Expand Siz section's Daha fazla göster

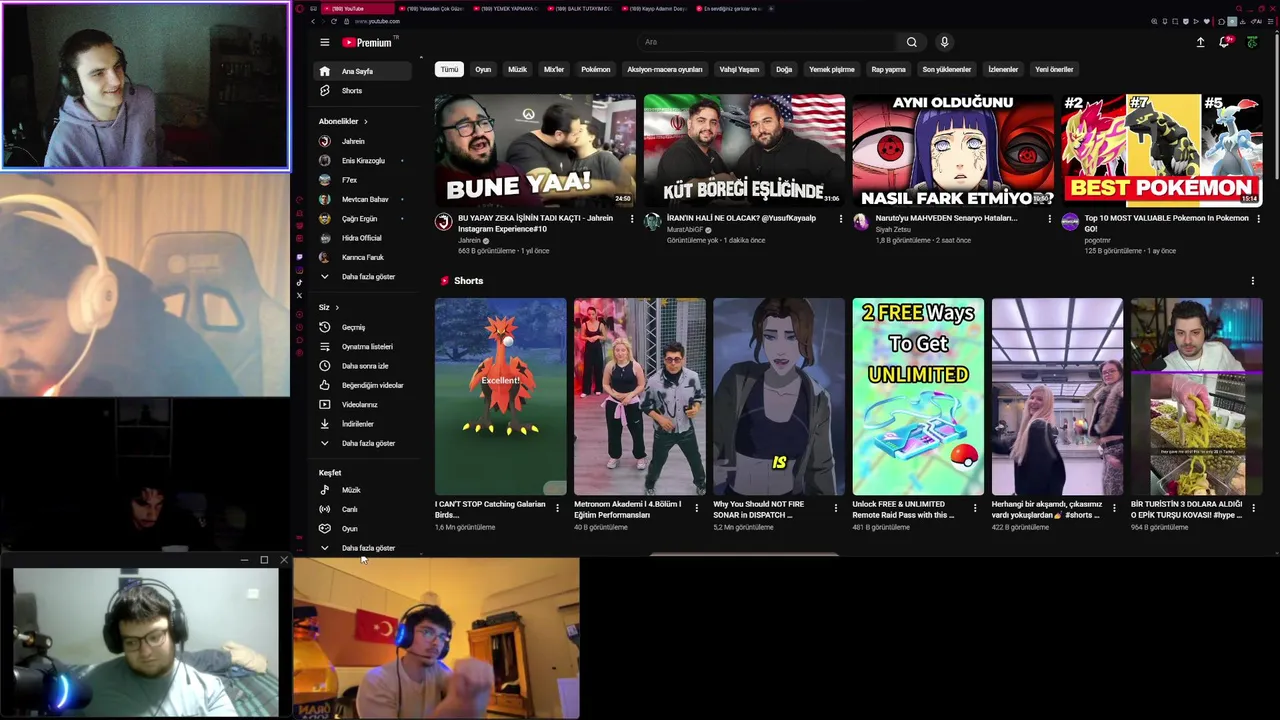point(362,443)
